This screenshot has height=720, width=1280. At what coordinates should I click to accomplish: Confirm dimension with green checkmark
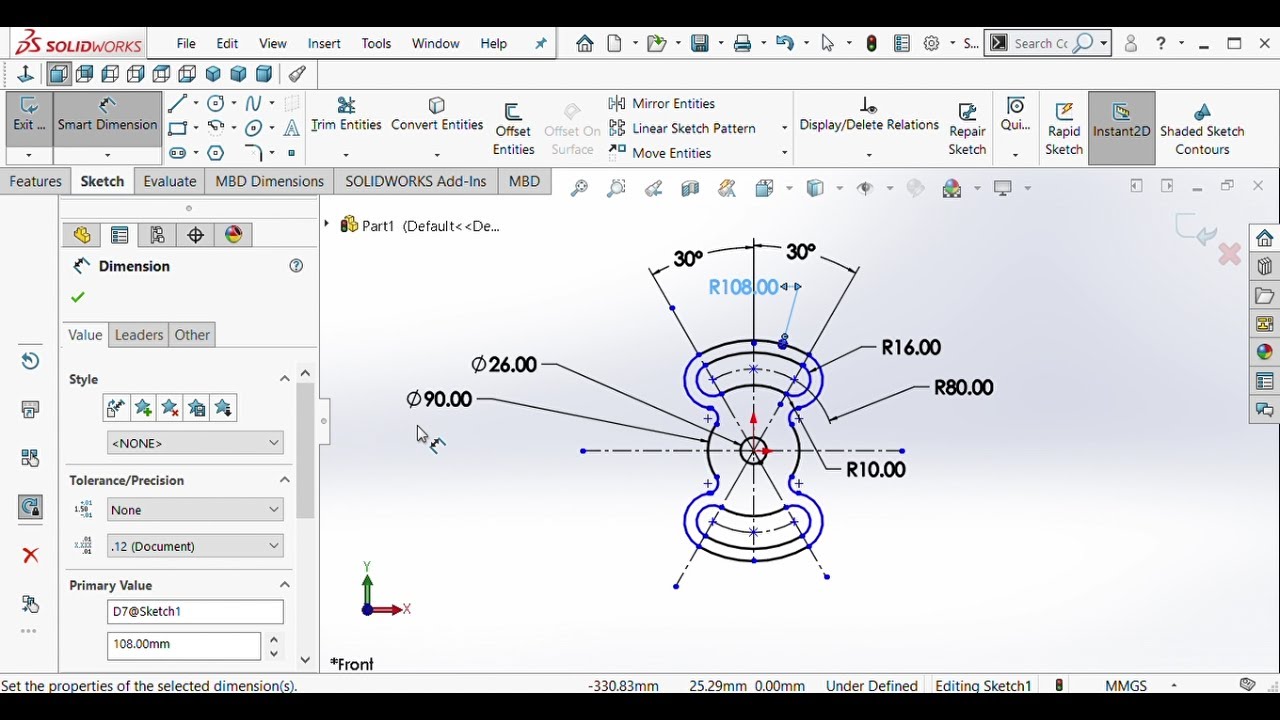point(78,297)
